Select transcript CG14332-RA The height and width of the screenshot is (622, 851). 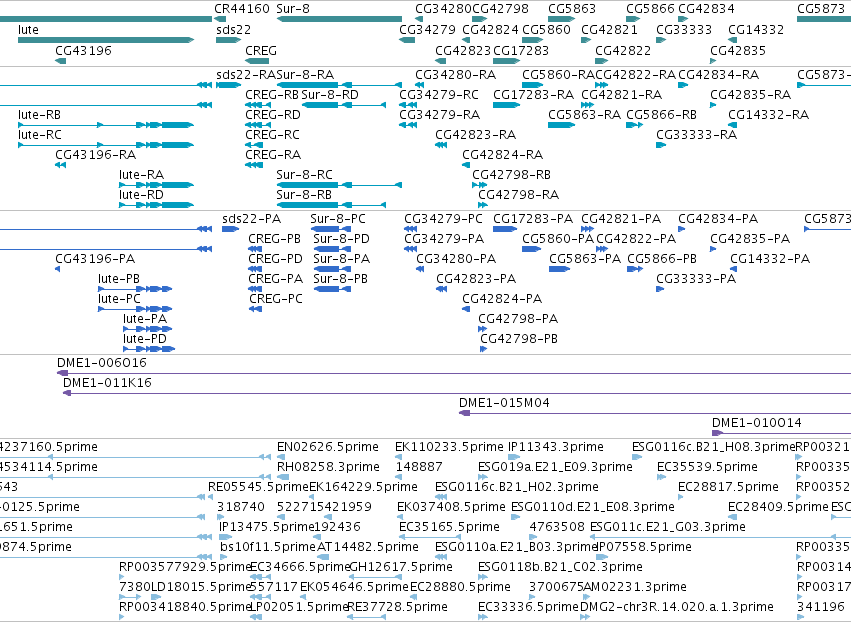click(768, 115)
